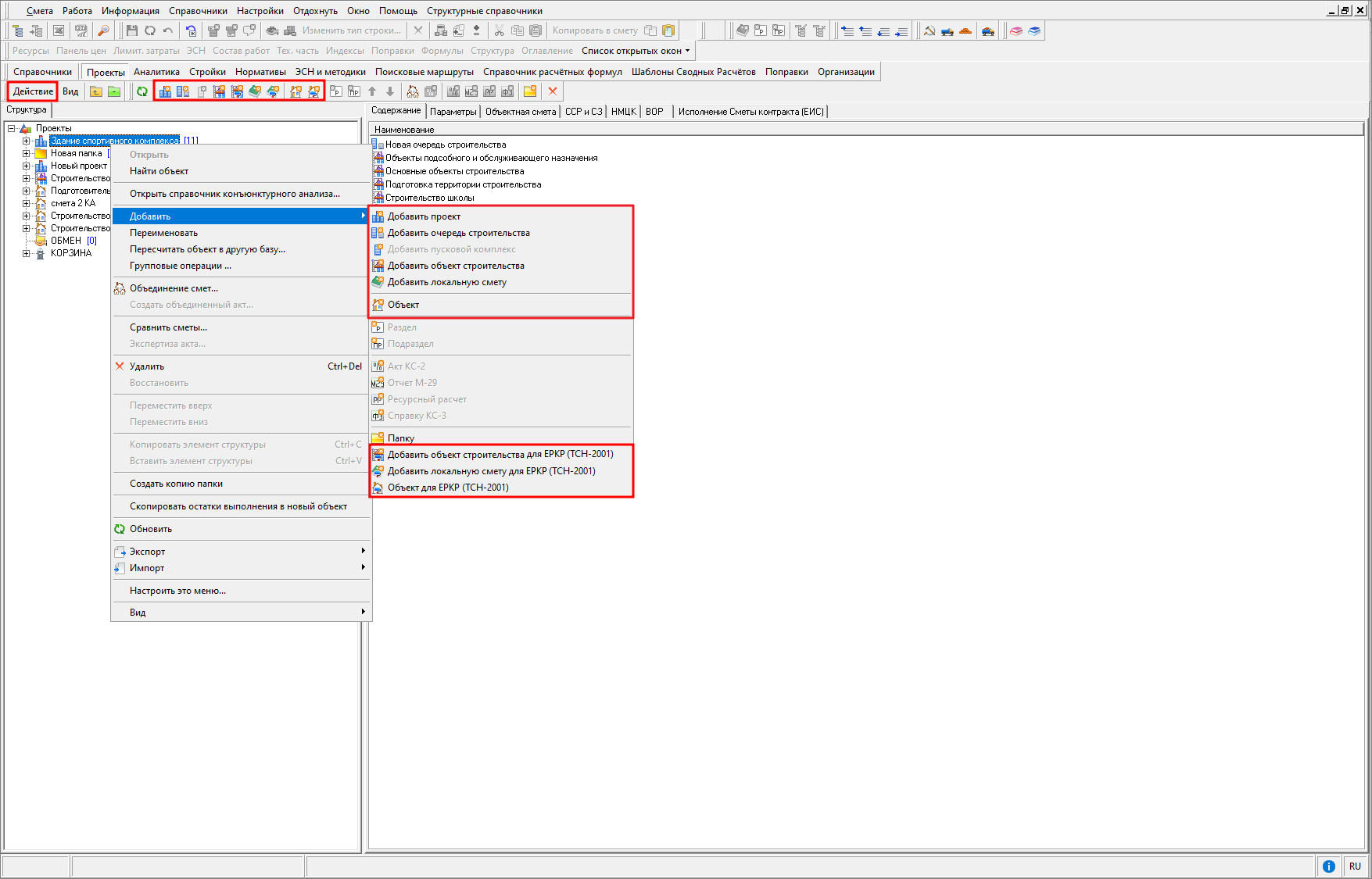Expand the КОРЗИНА tree node
This screenshot has width=1372, height=879.
click(26, 253)
